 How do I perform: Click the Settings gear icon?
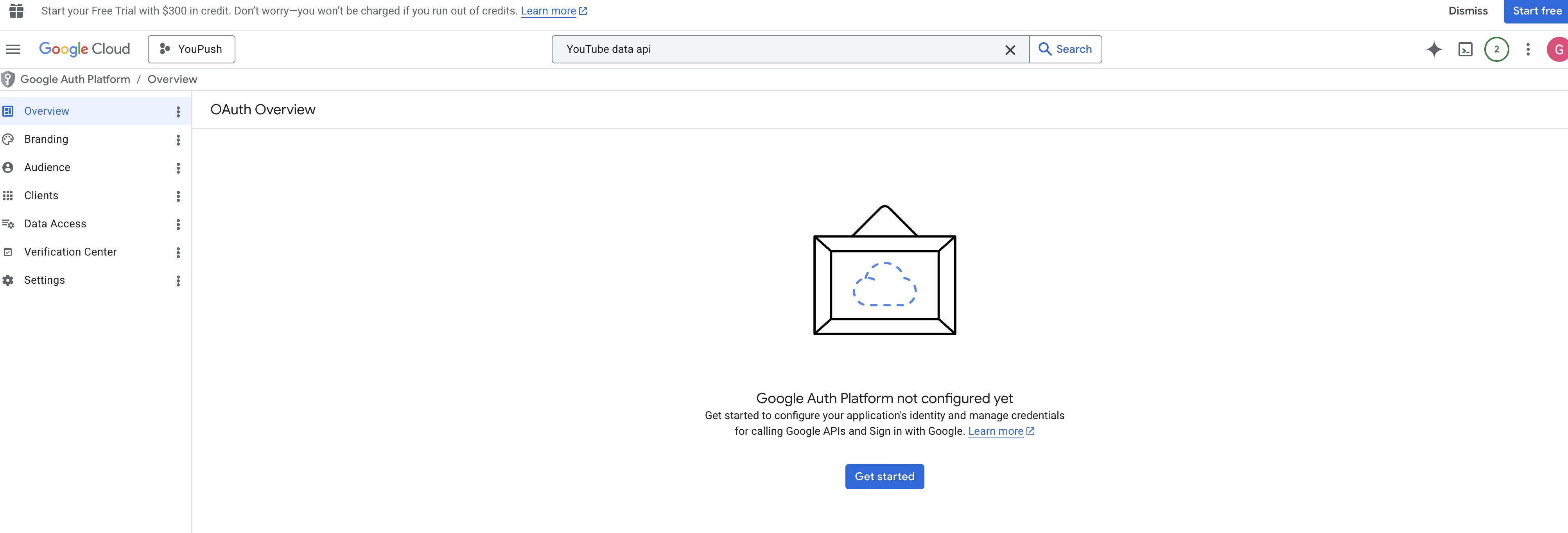pos(8,279)
